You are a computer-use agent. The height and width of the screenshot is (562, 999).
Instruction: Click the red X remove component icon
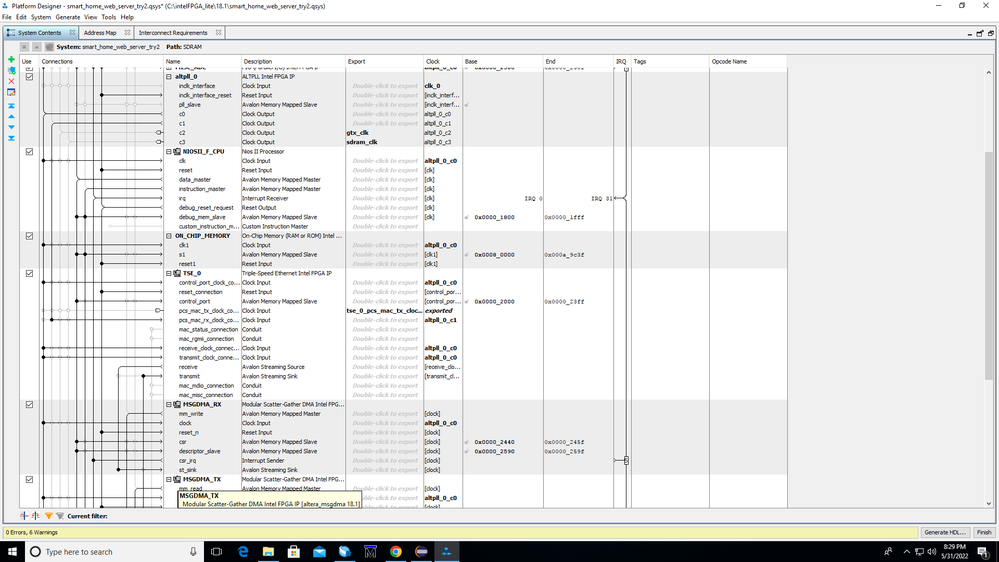(x=11, y=82)
